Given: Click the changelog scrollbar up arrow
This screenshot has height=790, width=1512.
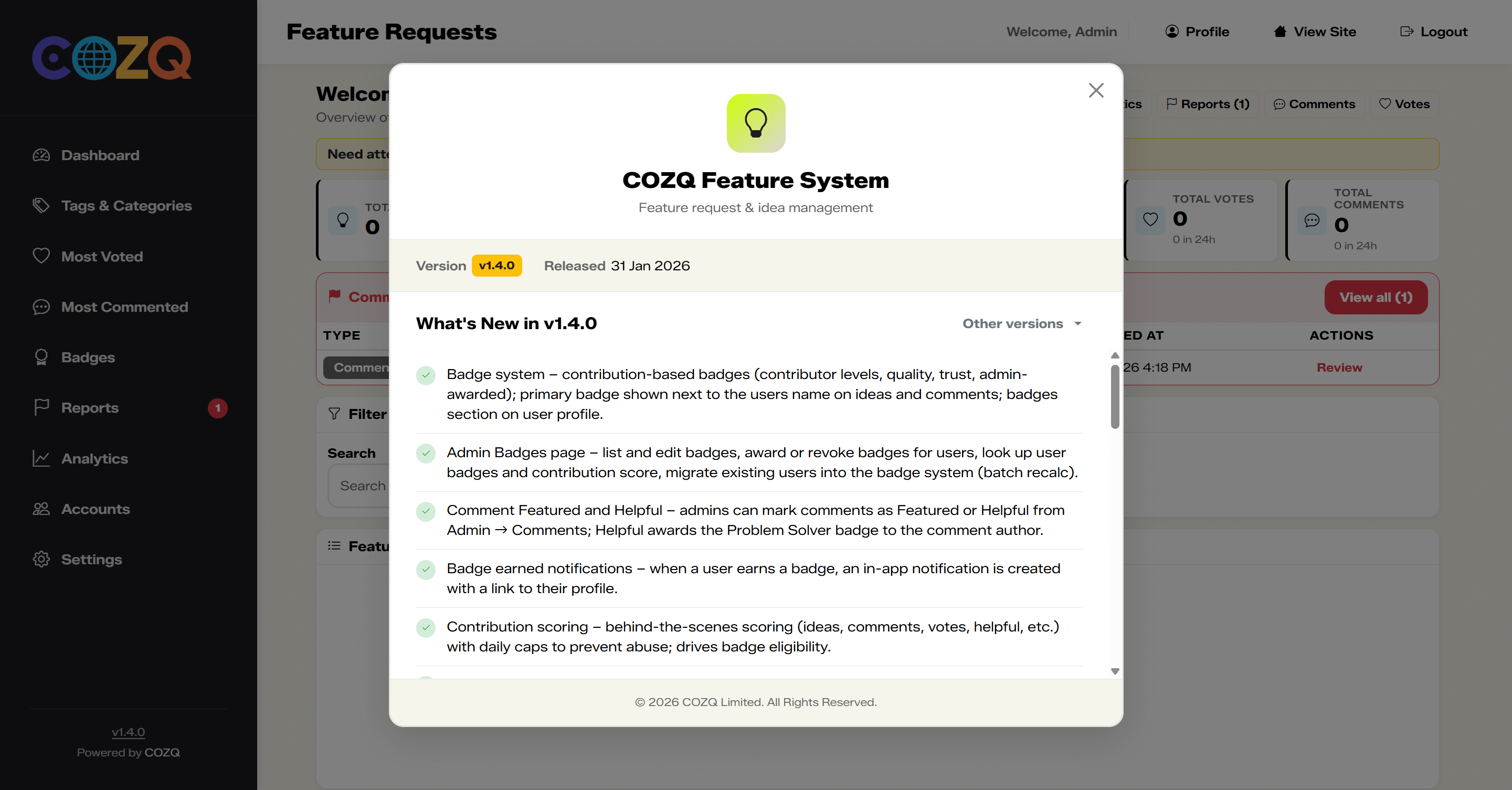Looking at the screenshot, I should click(x=1115, y=356).
